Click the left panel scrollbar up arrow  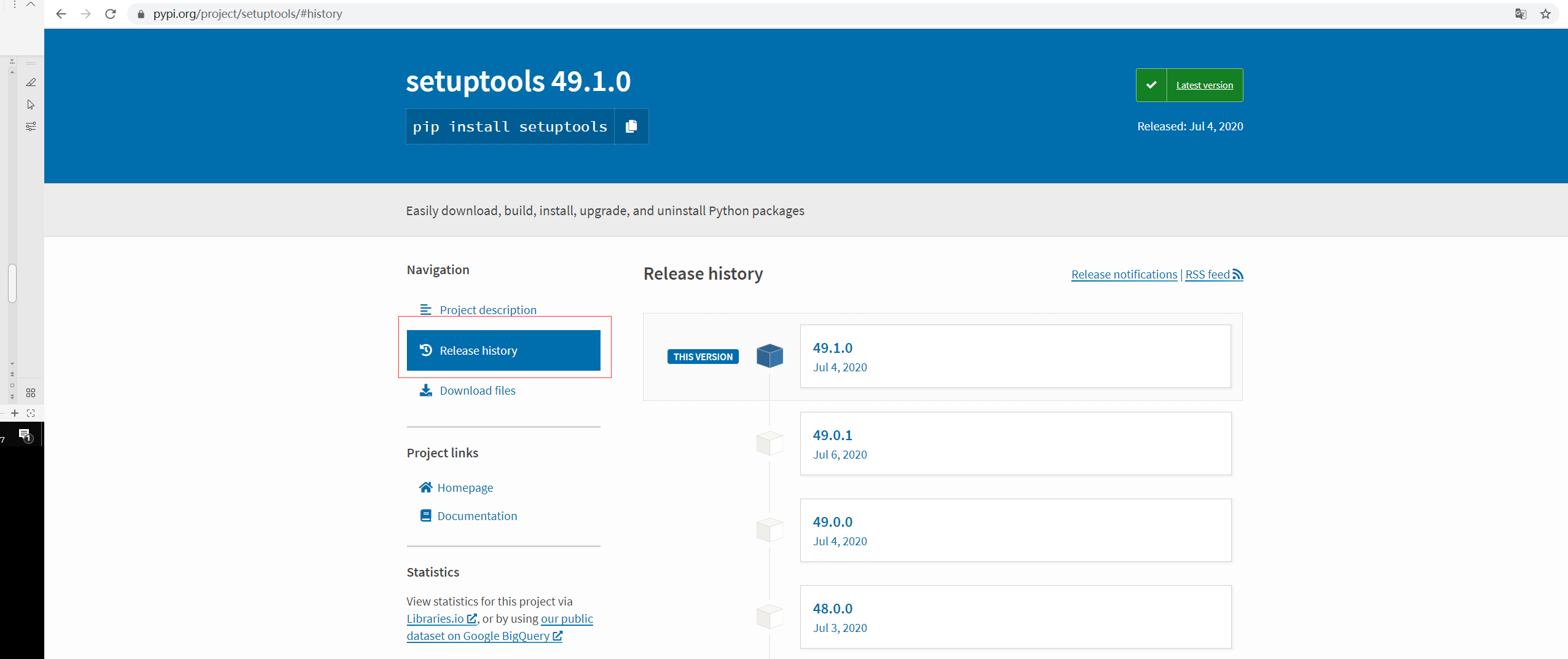12,71
